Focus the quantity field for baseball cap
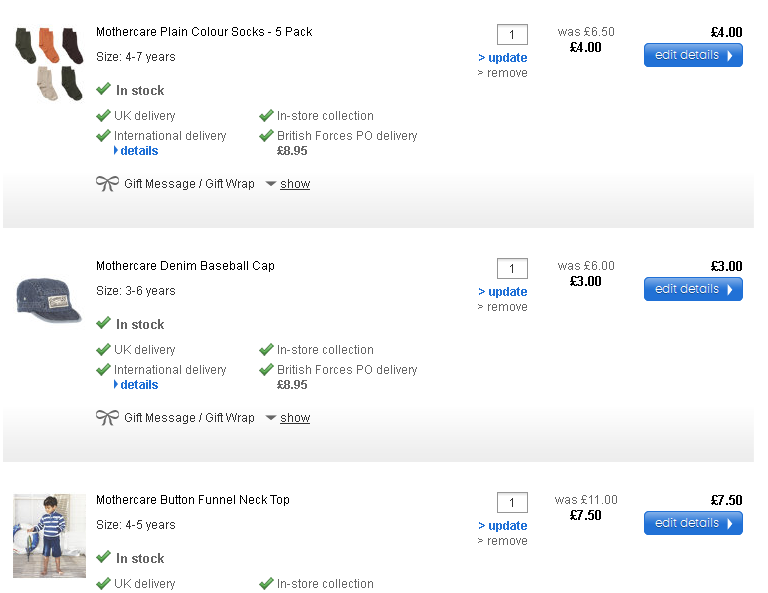Viewport: 768px width, 593px height. point(512,269)
